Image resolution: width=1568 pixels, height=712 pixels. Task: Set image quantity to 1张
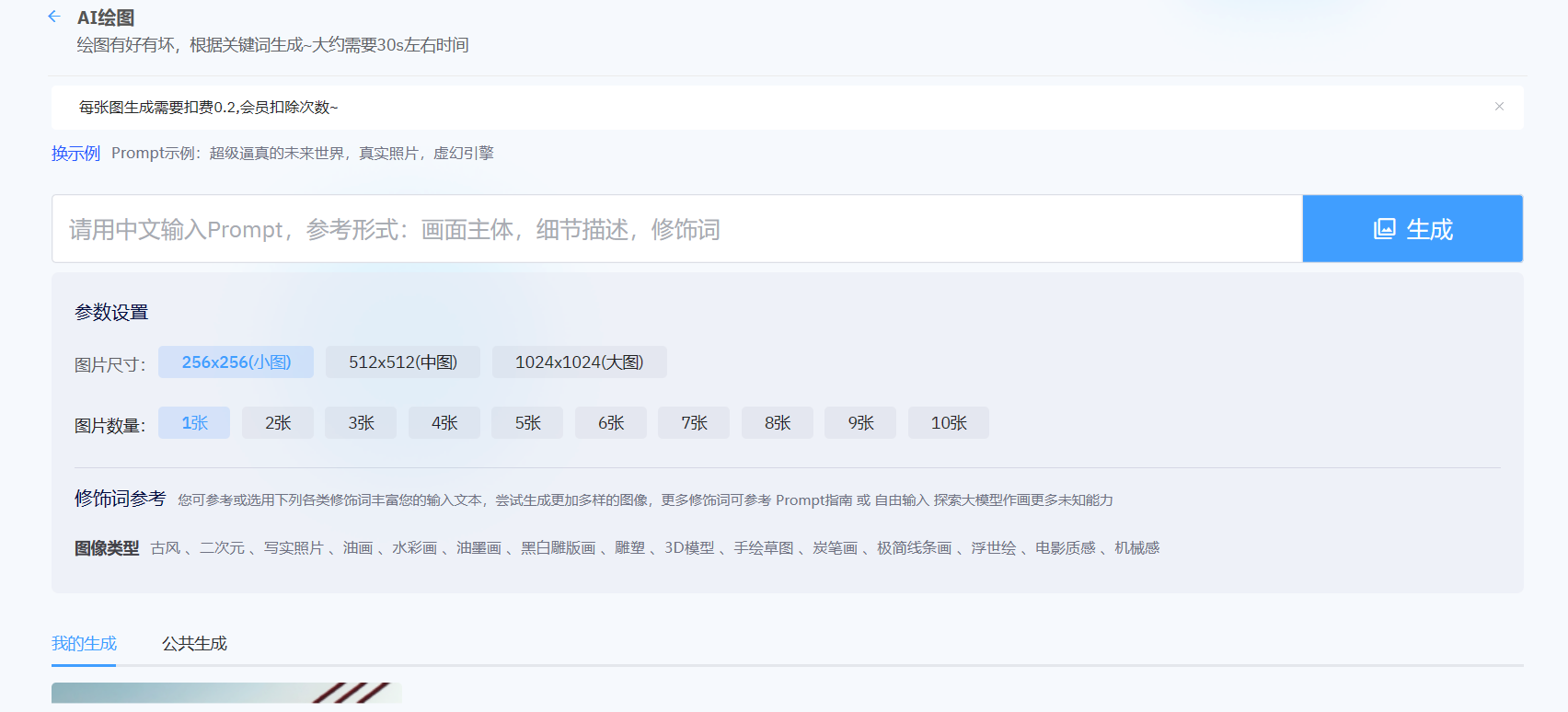tap(194, 423)
